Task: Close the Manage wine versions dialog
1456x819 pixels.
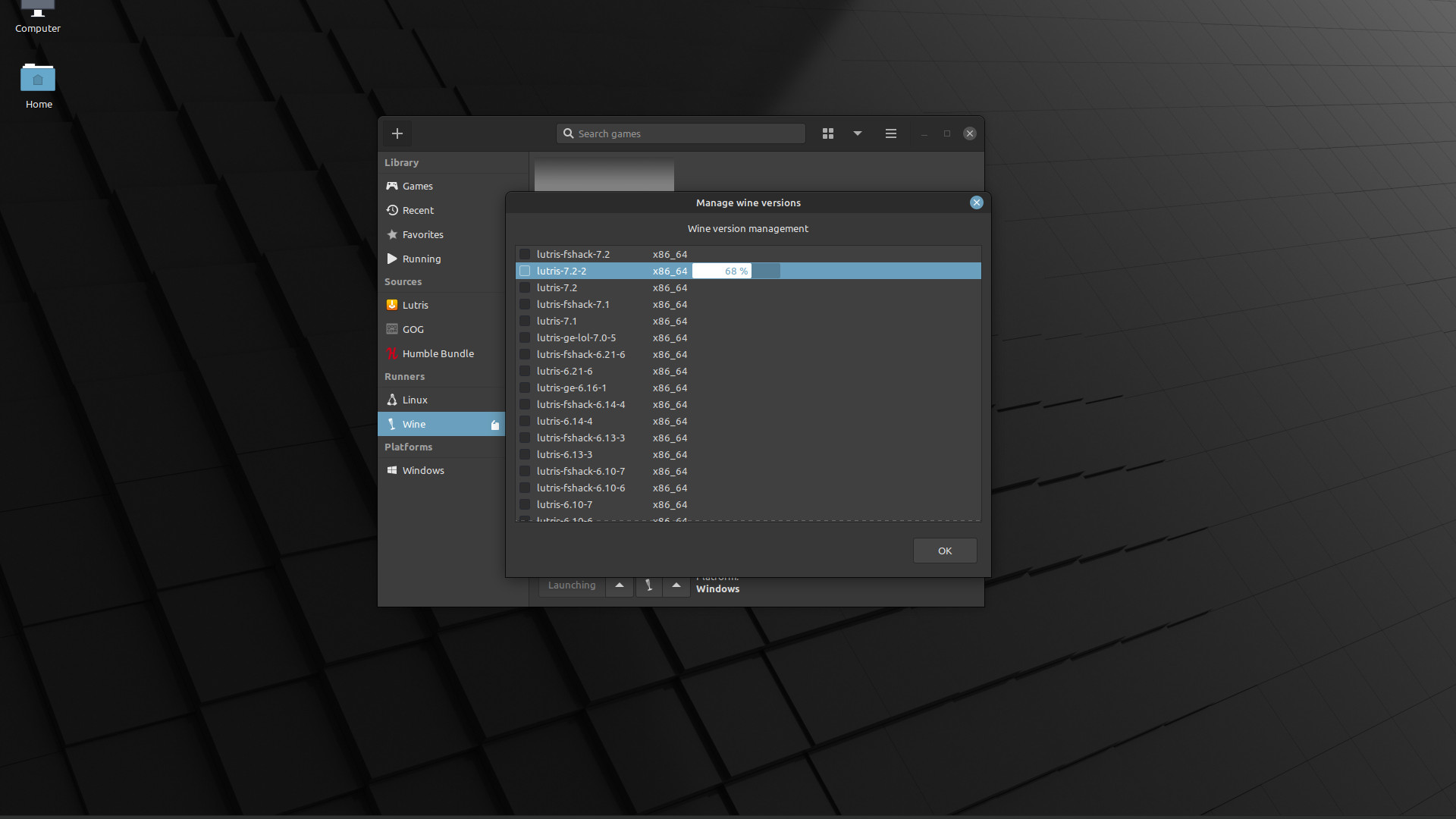Action: [x=977, y=202]
